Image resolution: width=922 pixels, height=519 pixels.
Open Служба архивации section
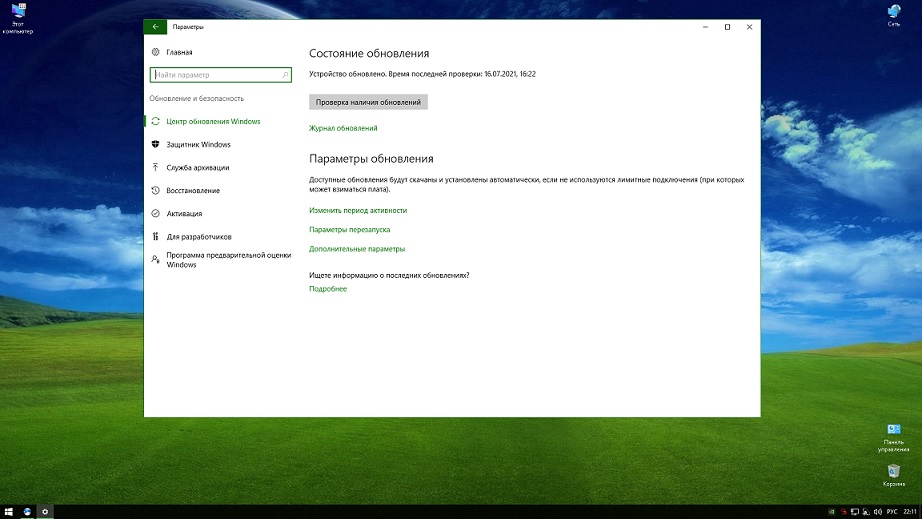pyautogui.click(x=198, y=168)
